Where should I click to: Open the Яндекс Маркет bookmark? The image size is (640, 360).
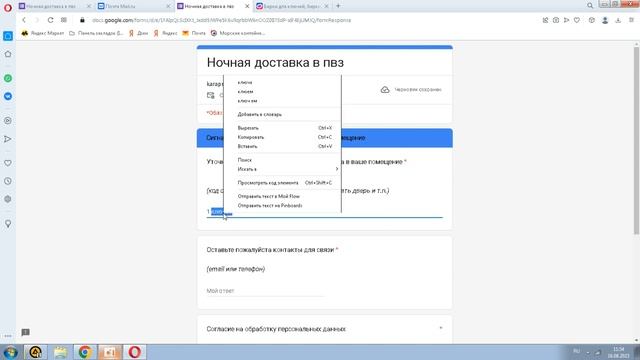coord(43,33)
